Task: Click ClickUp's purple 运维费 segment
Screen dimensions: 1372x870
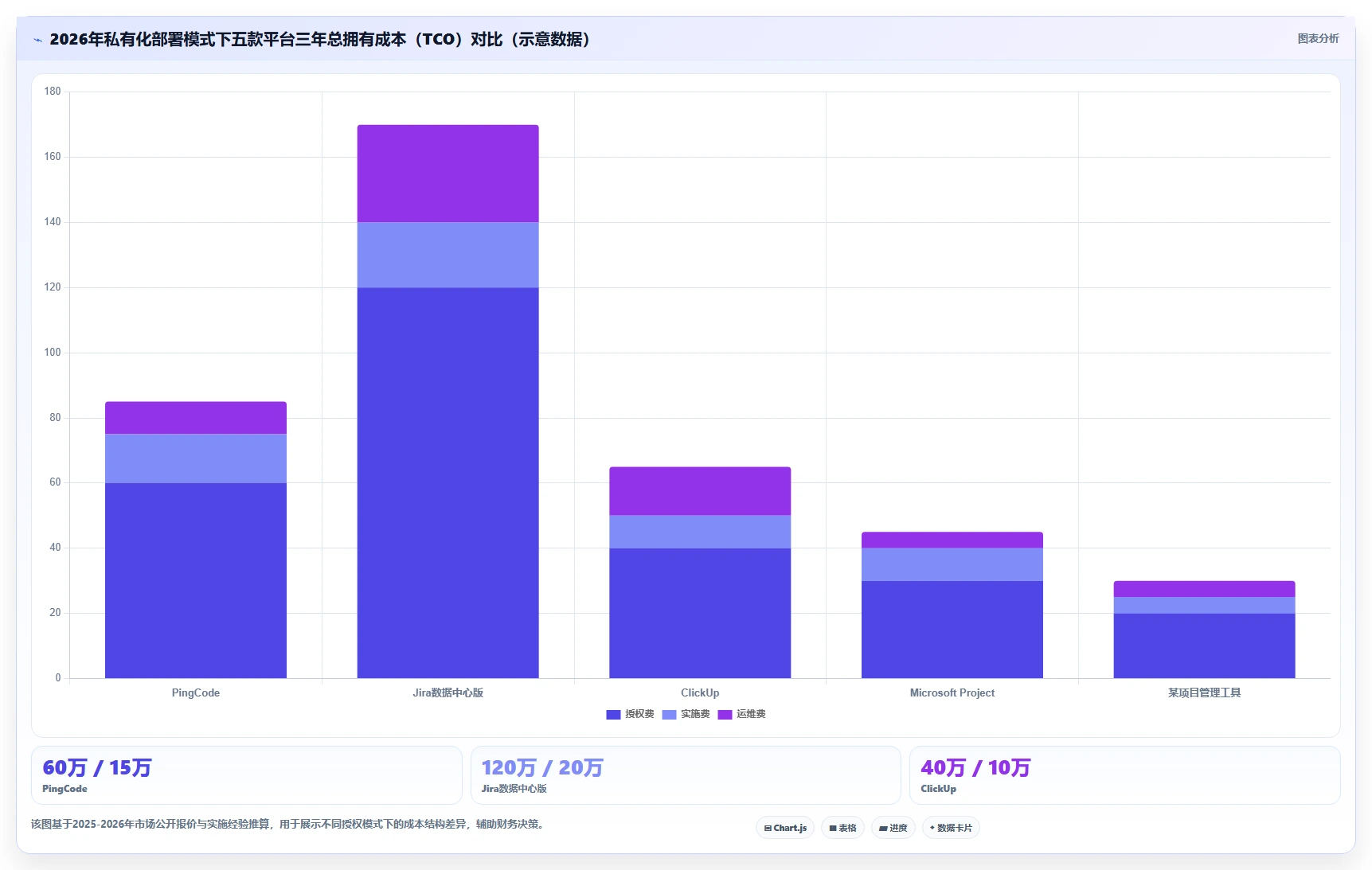Action: (700, 491)
